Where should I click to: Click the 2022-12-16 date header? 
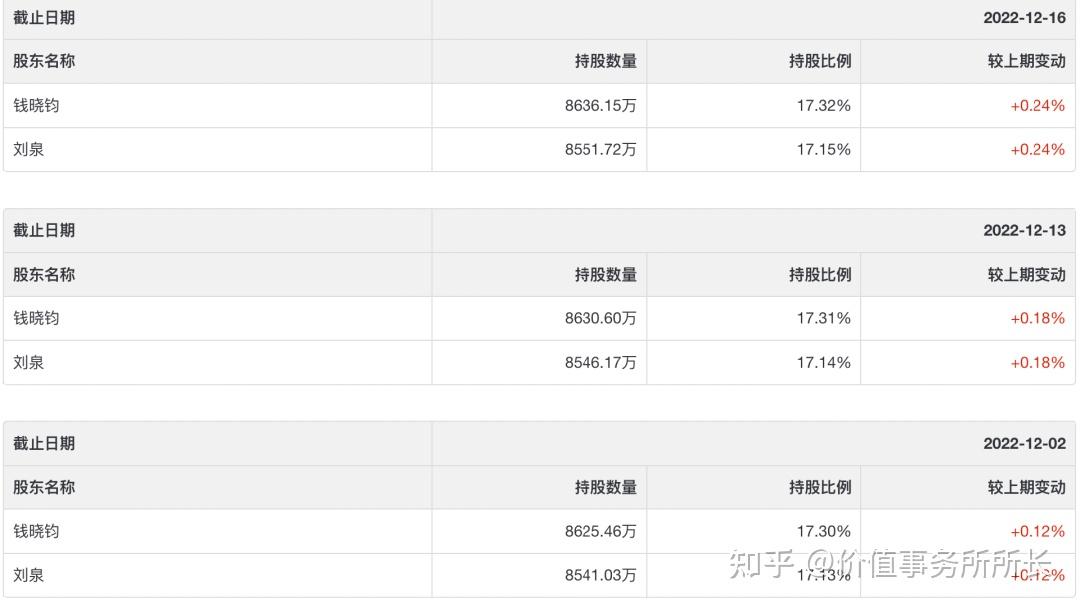[x=1024, y=18]
